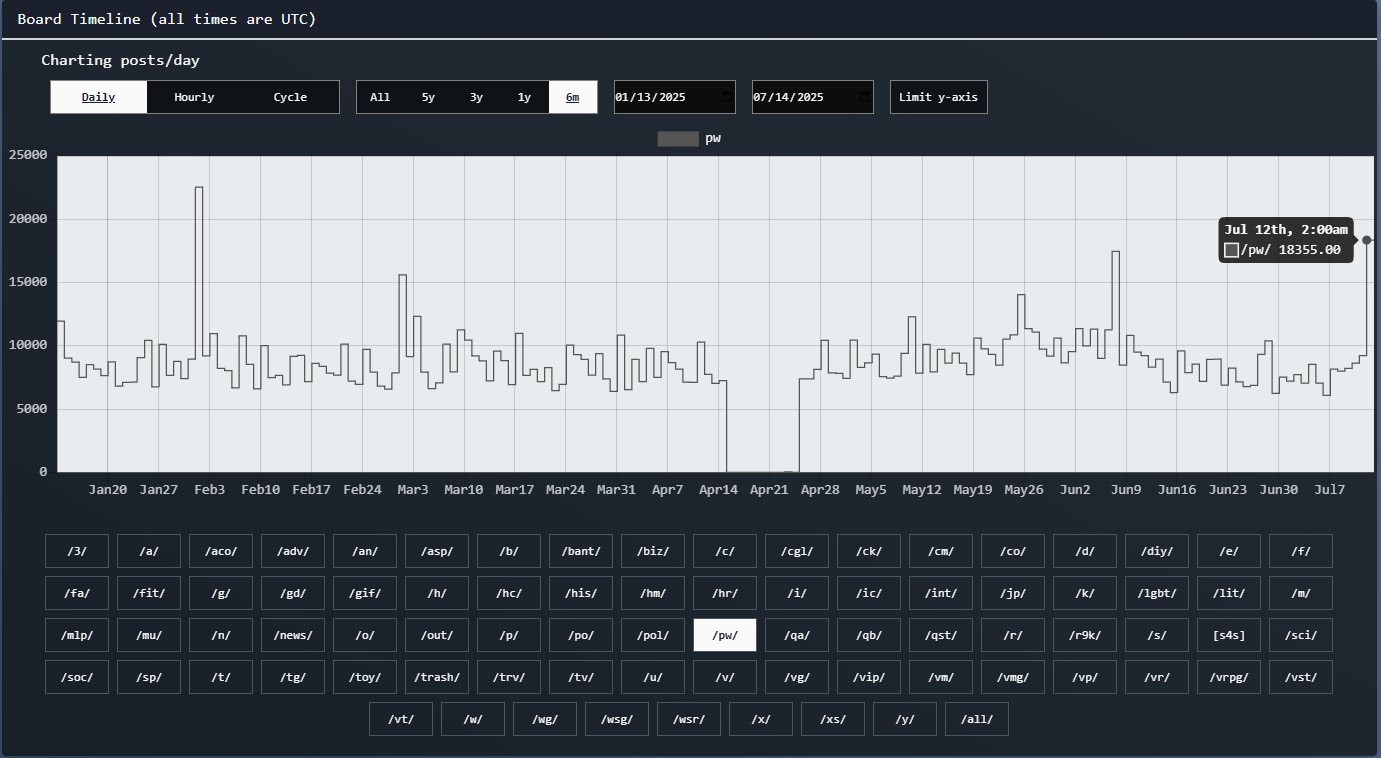
Task: Select the /sci/ board
Action: click(x=1301, y=635)
